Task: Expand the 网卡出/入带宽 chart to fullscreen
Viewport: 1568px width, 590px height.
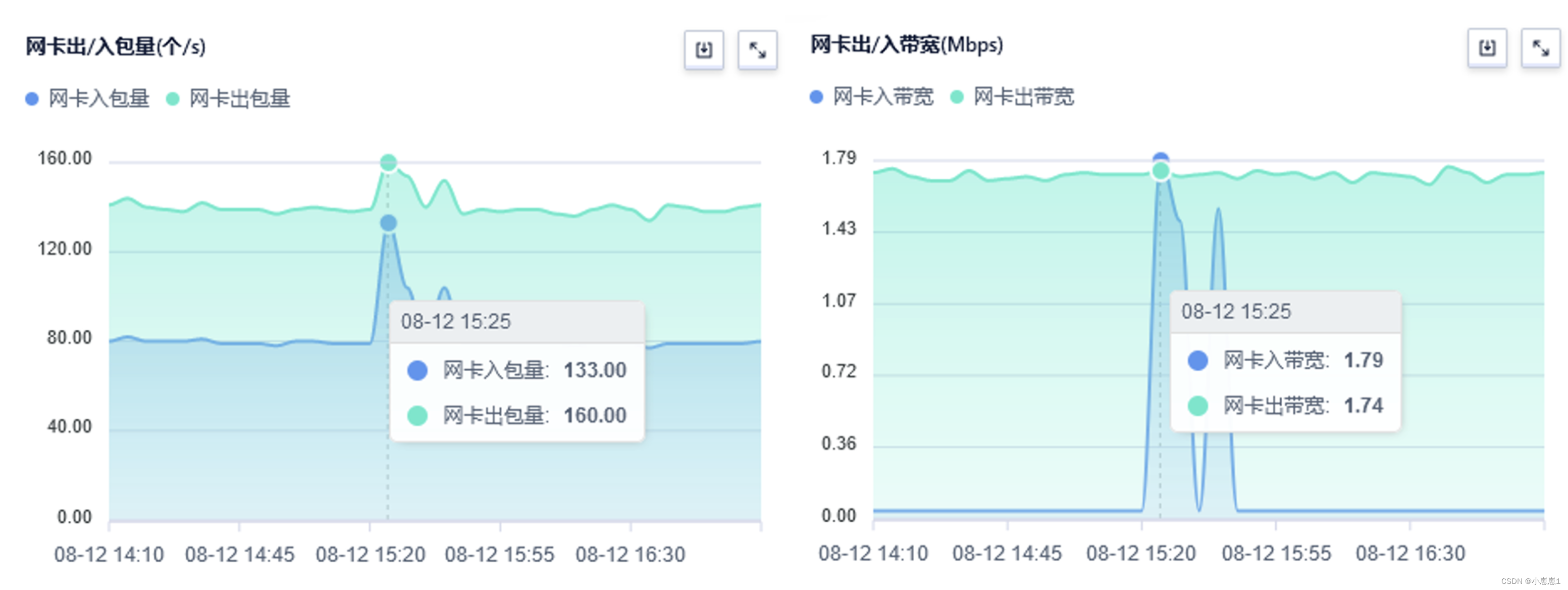Action: 1541,47
